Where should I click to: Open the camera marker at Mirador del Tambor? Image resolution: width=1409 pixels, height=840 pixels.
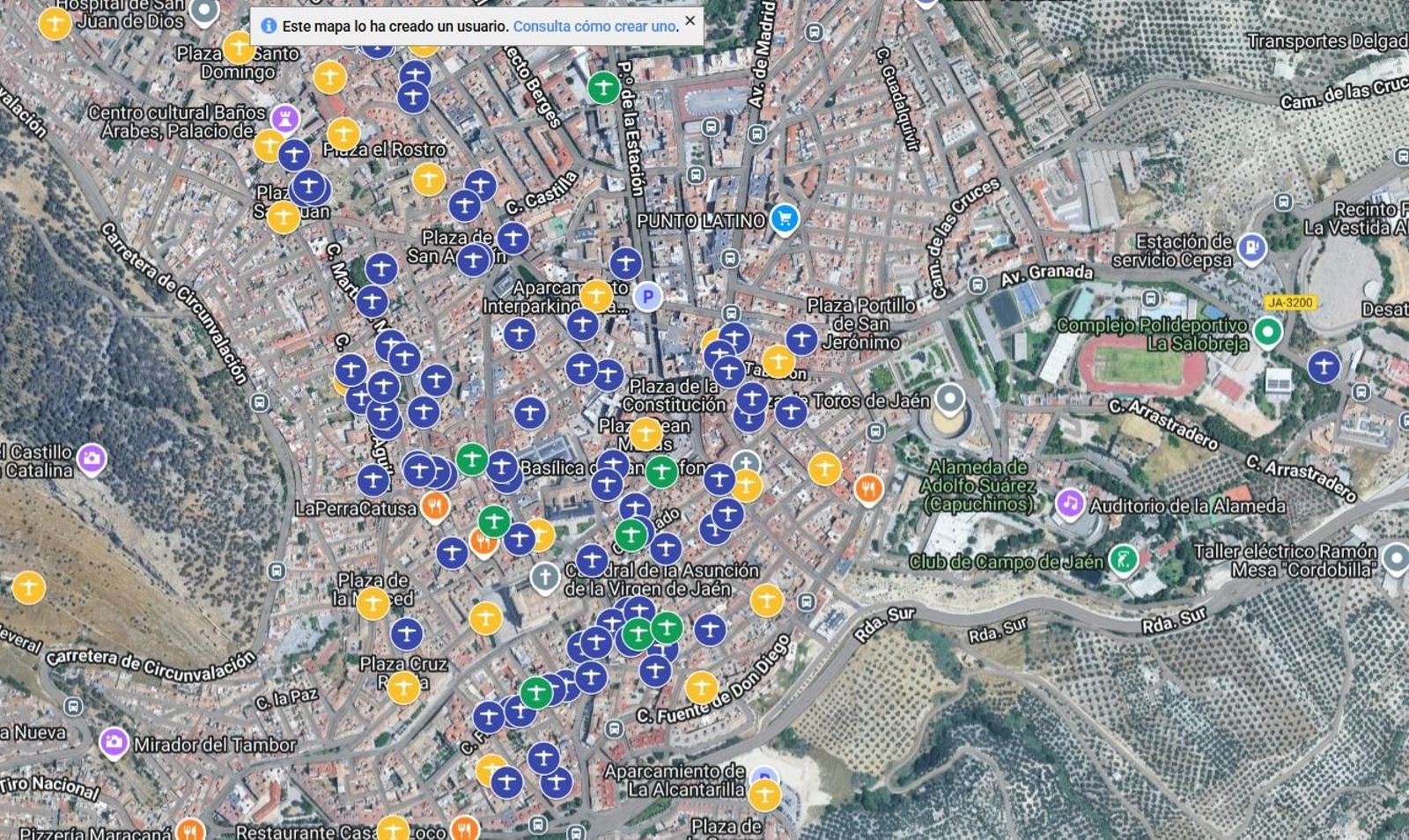[x=115, y=743]
